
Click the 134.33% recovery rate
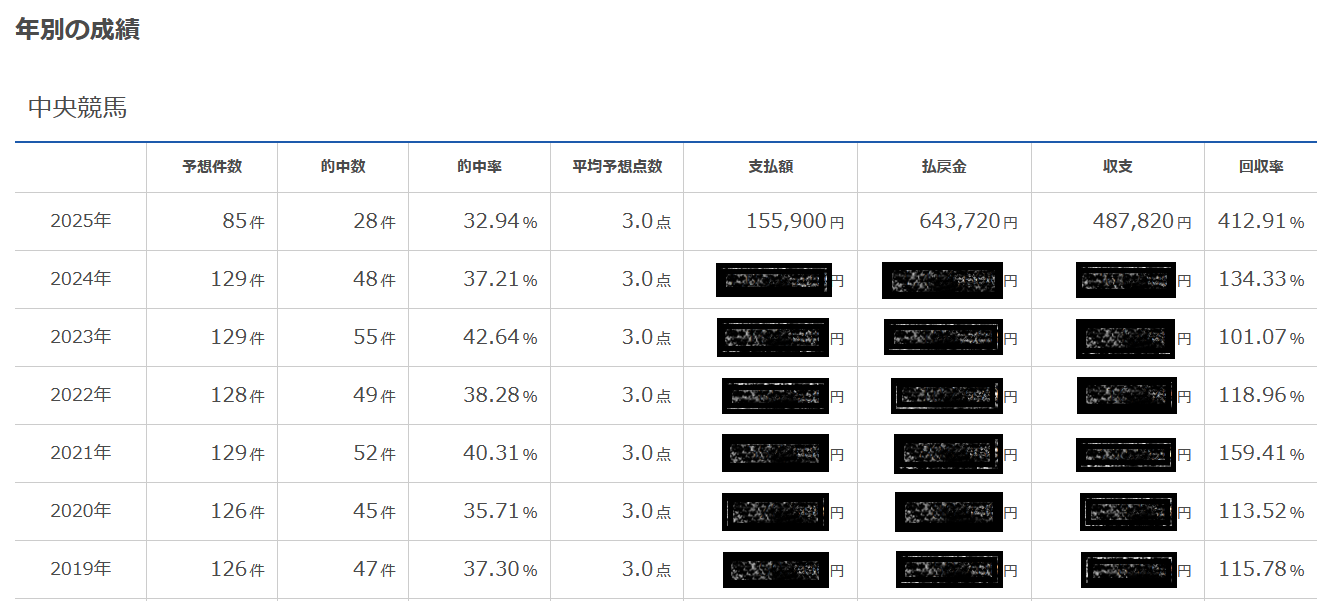coord(1261,279)
